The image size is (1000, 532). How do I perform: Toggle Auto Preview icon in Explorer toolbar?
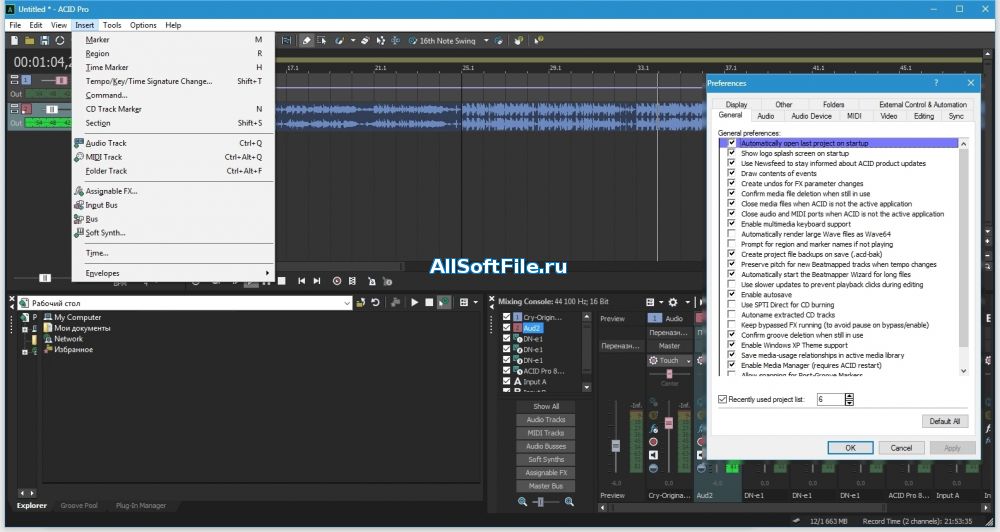point(444,302)
